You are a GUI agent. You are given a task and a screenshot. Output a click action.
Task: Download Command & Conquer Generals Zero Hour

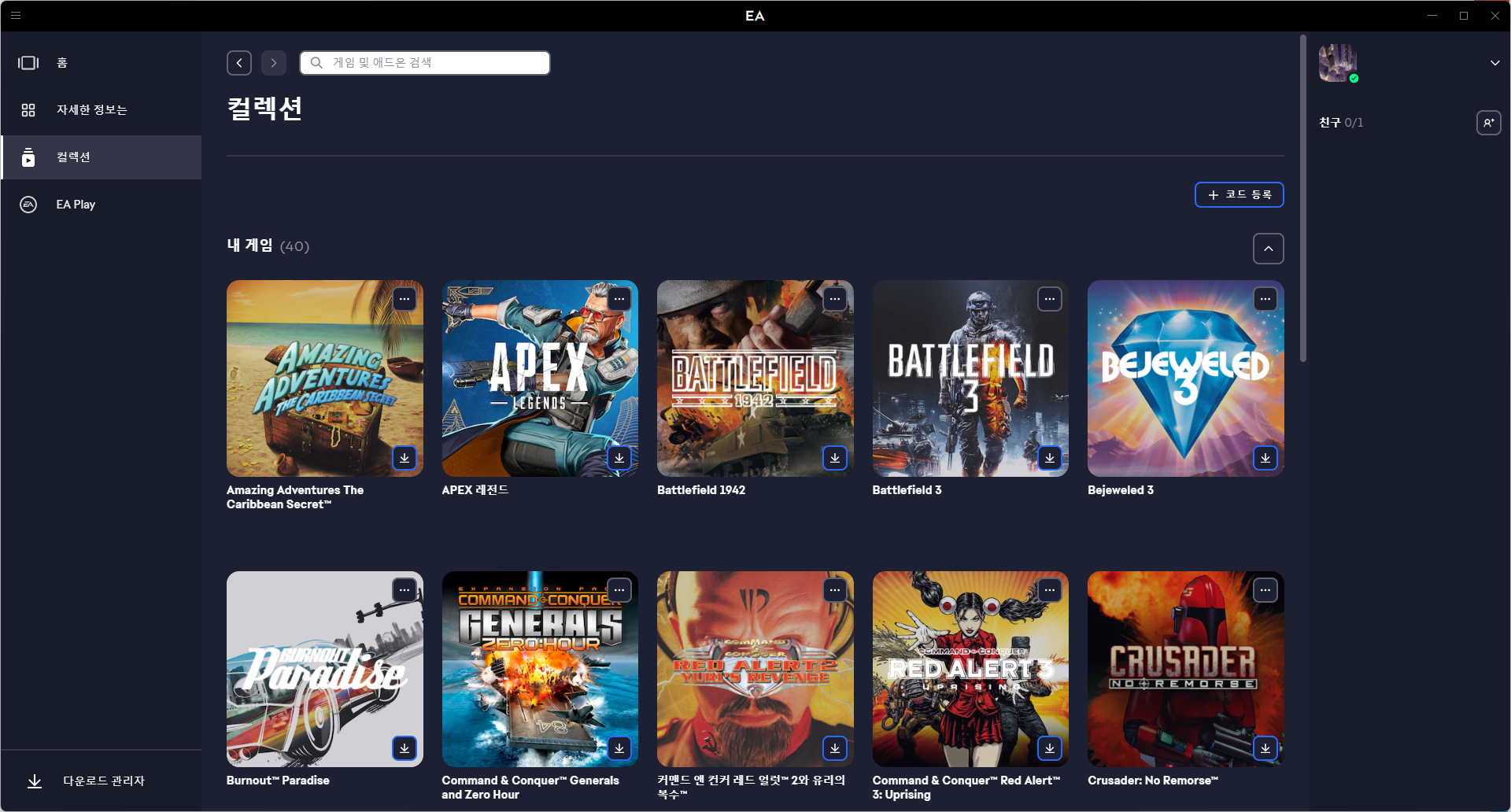click(619, 747)
